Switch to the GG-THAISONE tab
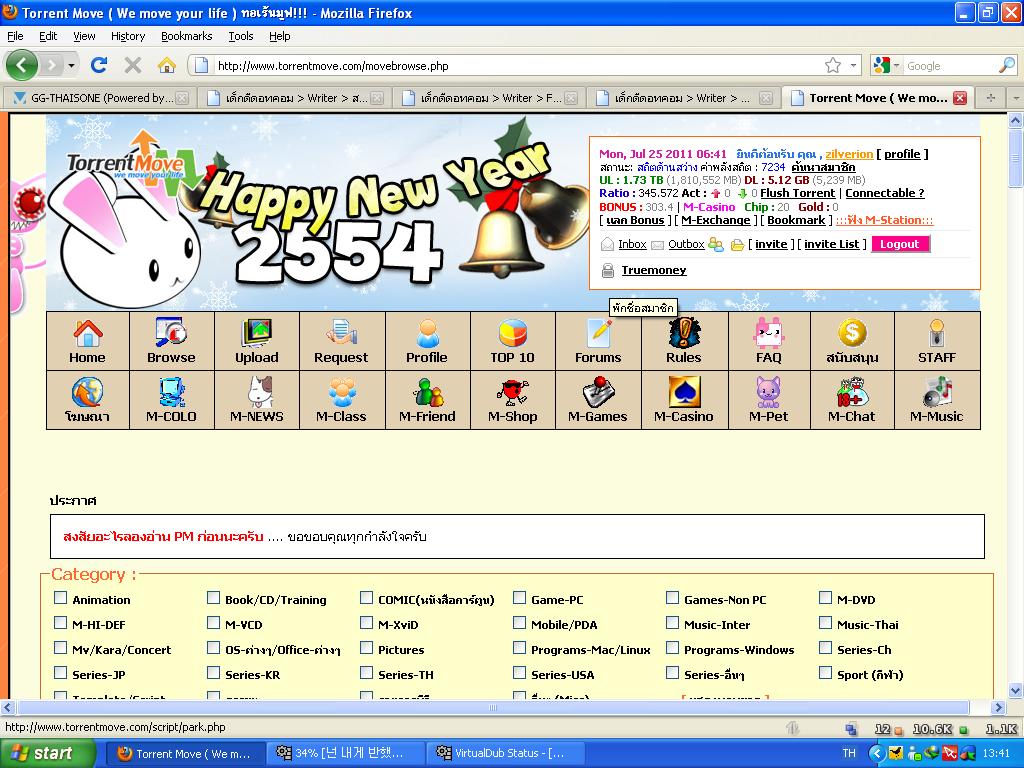 tap(101, 98)
